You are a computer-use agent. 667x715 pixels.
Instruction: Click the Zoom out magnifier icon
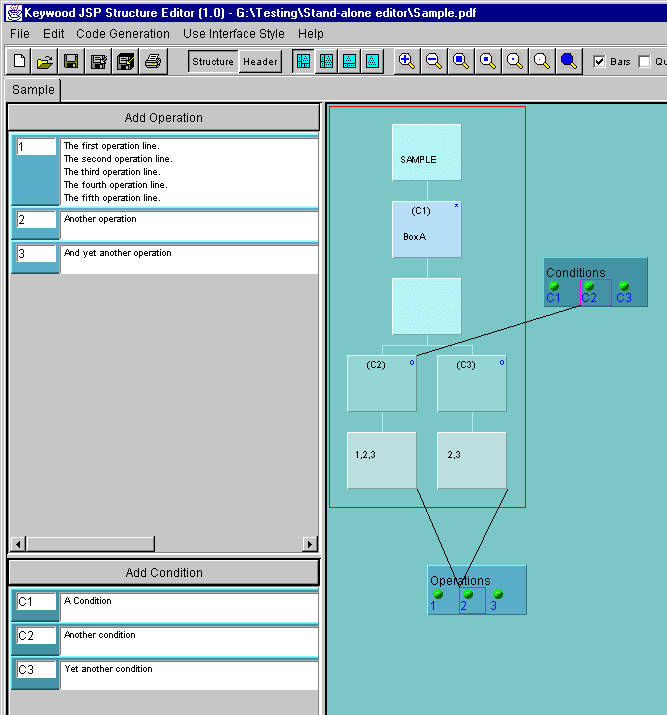pyautogui.click(x=434, y=61)
